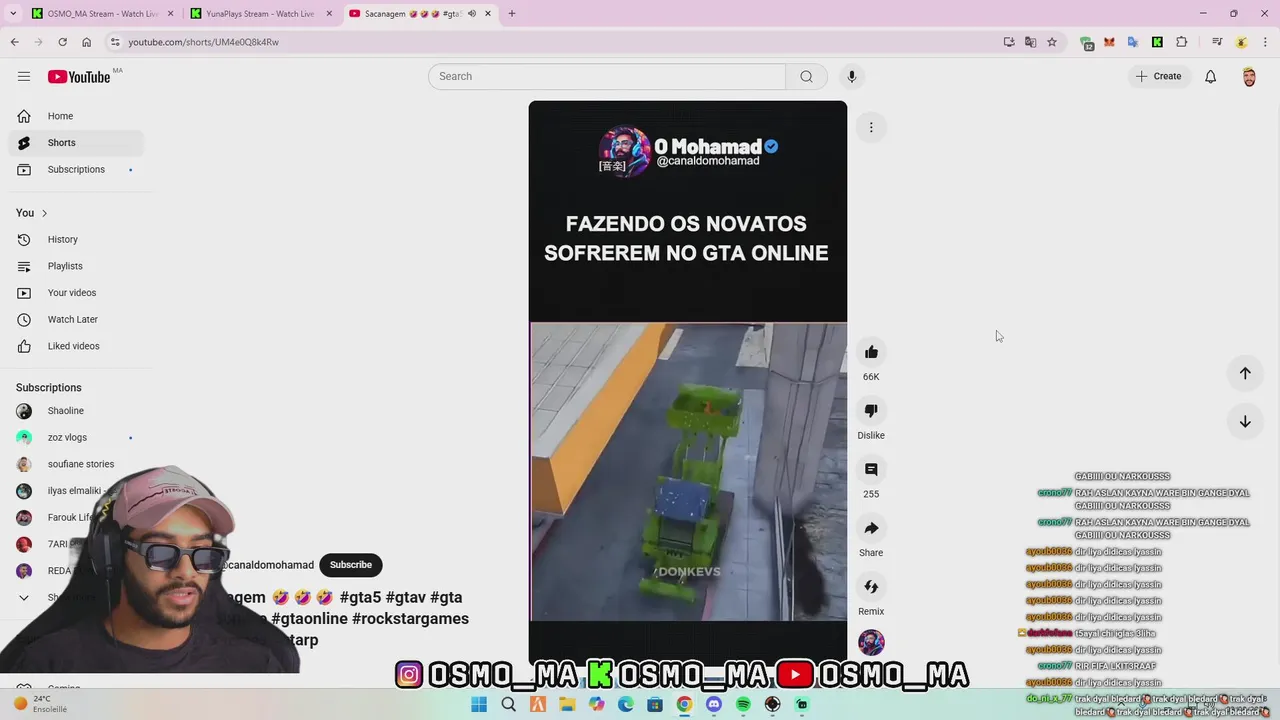Open the Shaoline subscription channel
The width and height of the screenshot is (1280, 720).
coord(76,411)
